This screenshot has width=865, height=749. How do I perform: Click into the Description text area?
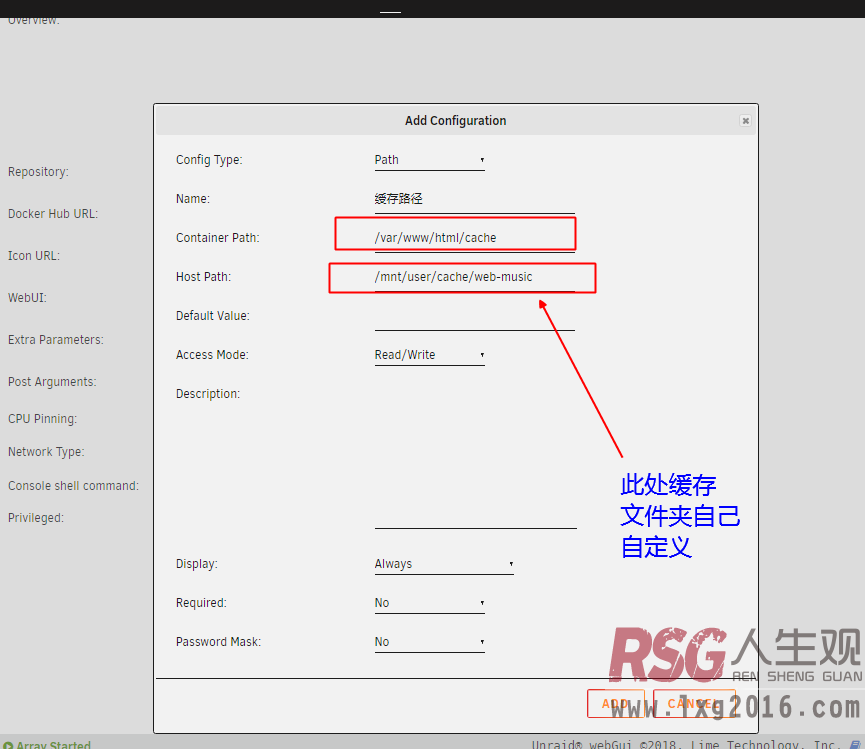476,457
